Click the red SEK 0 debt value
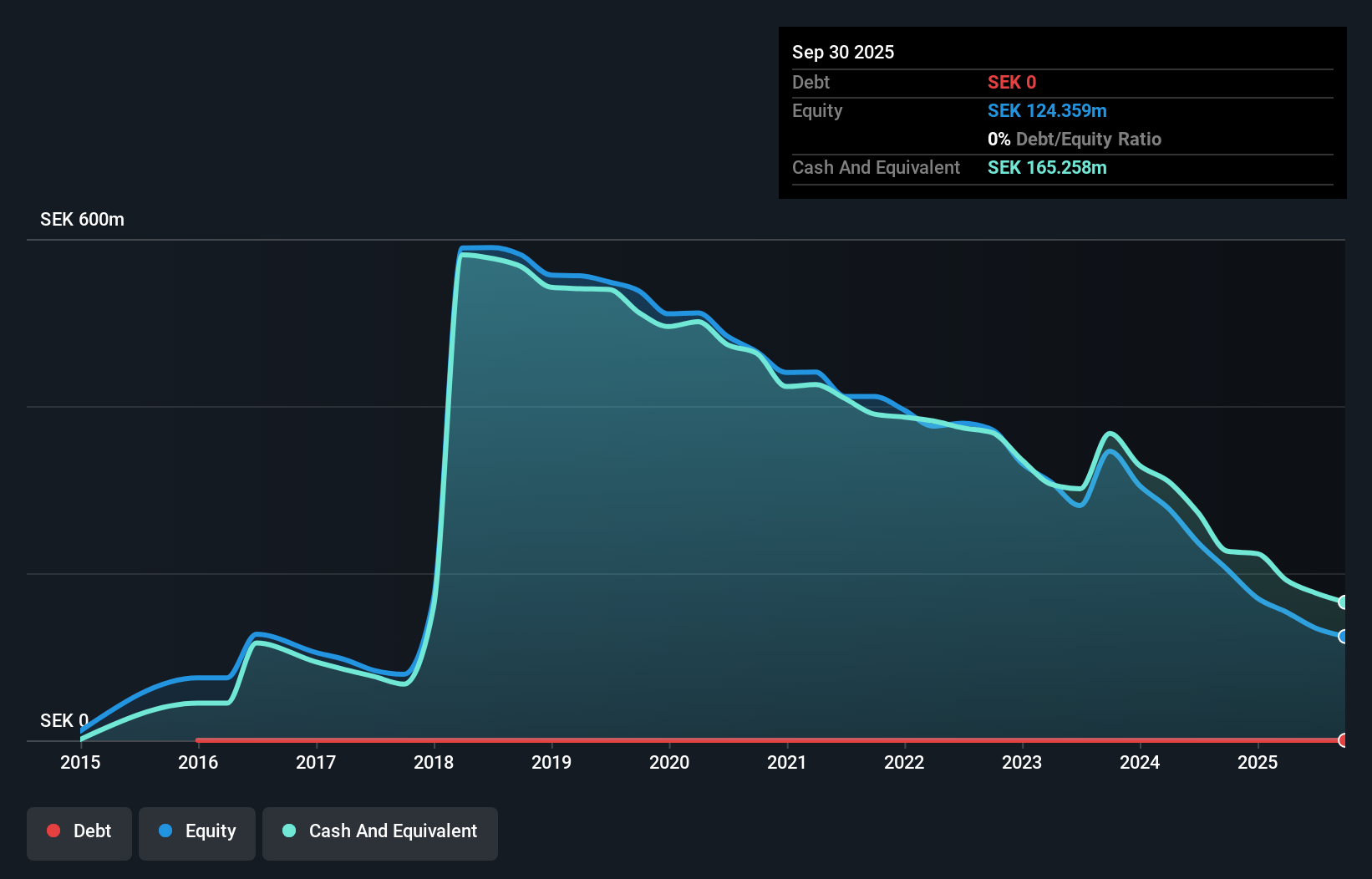This screenshot has height=879, width=1372. [1011, 82]
